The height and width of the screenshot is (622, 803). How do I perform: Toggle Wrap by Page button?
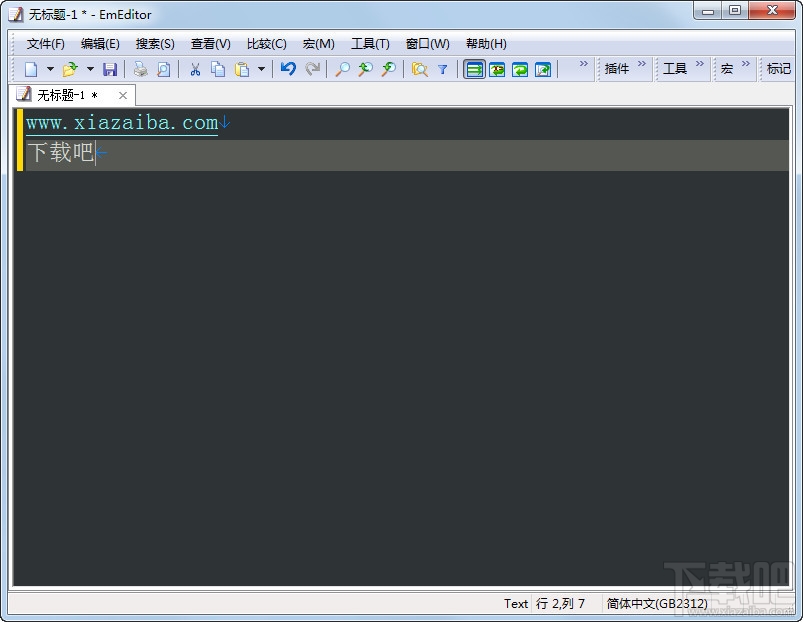(x=543, y=69)
